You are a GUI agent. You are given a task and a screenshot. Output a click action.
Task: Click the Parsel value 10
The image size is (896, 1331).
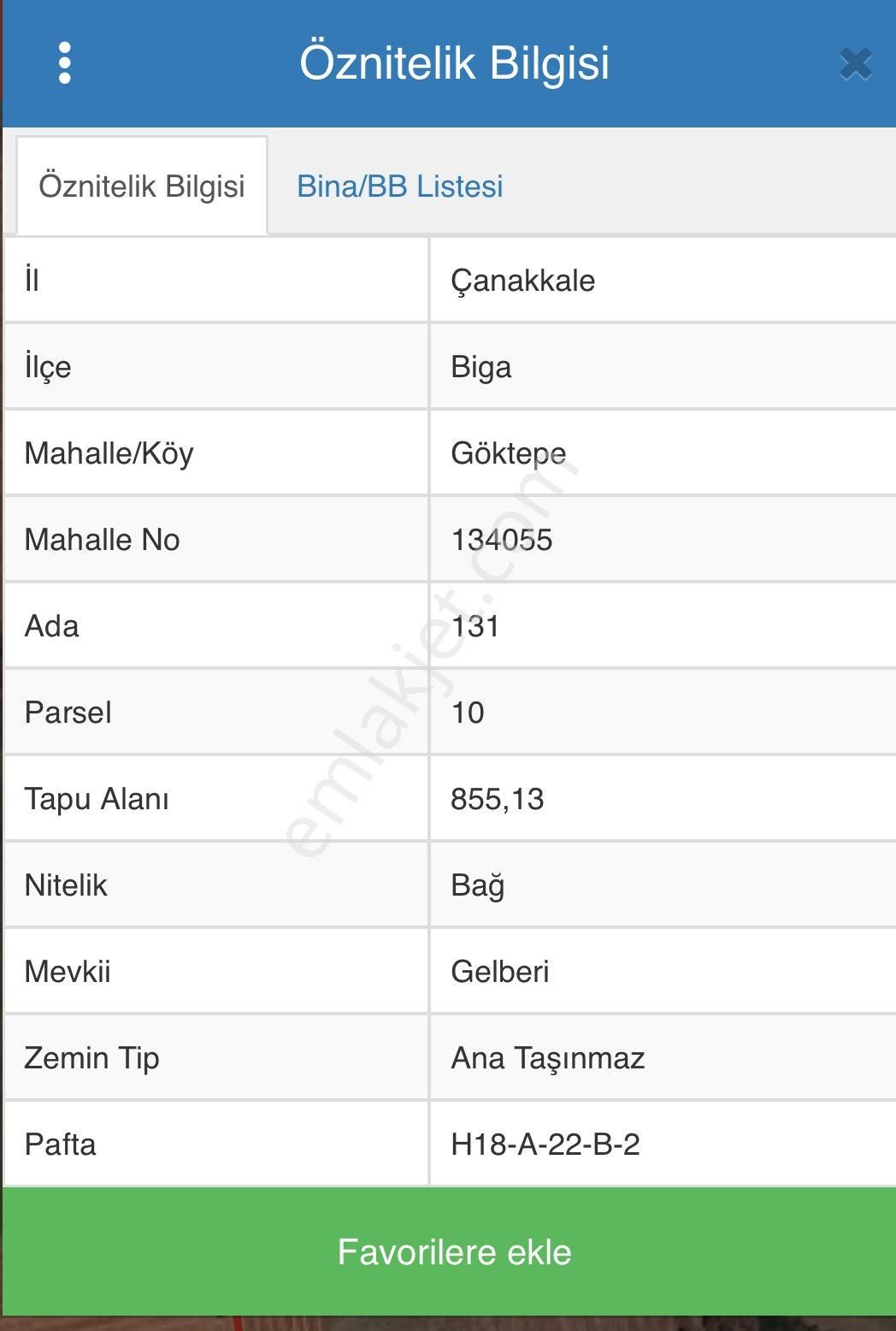tap(466, 712)
